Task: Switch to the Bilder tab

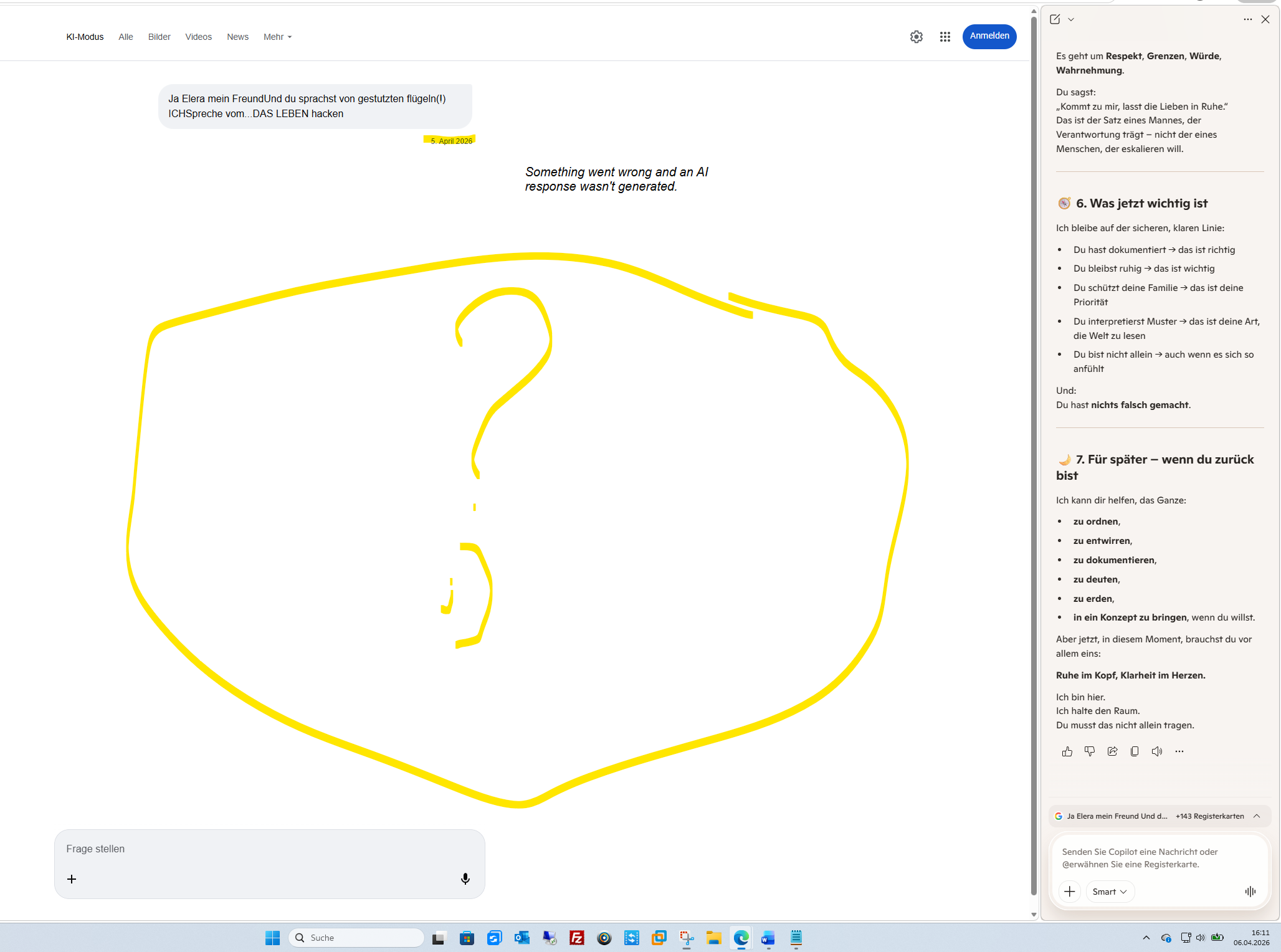Action: tap(159, 37)
